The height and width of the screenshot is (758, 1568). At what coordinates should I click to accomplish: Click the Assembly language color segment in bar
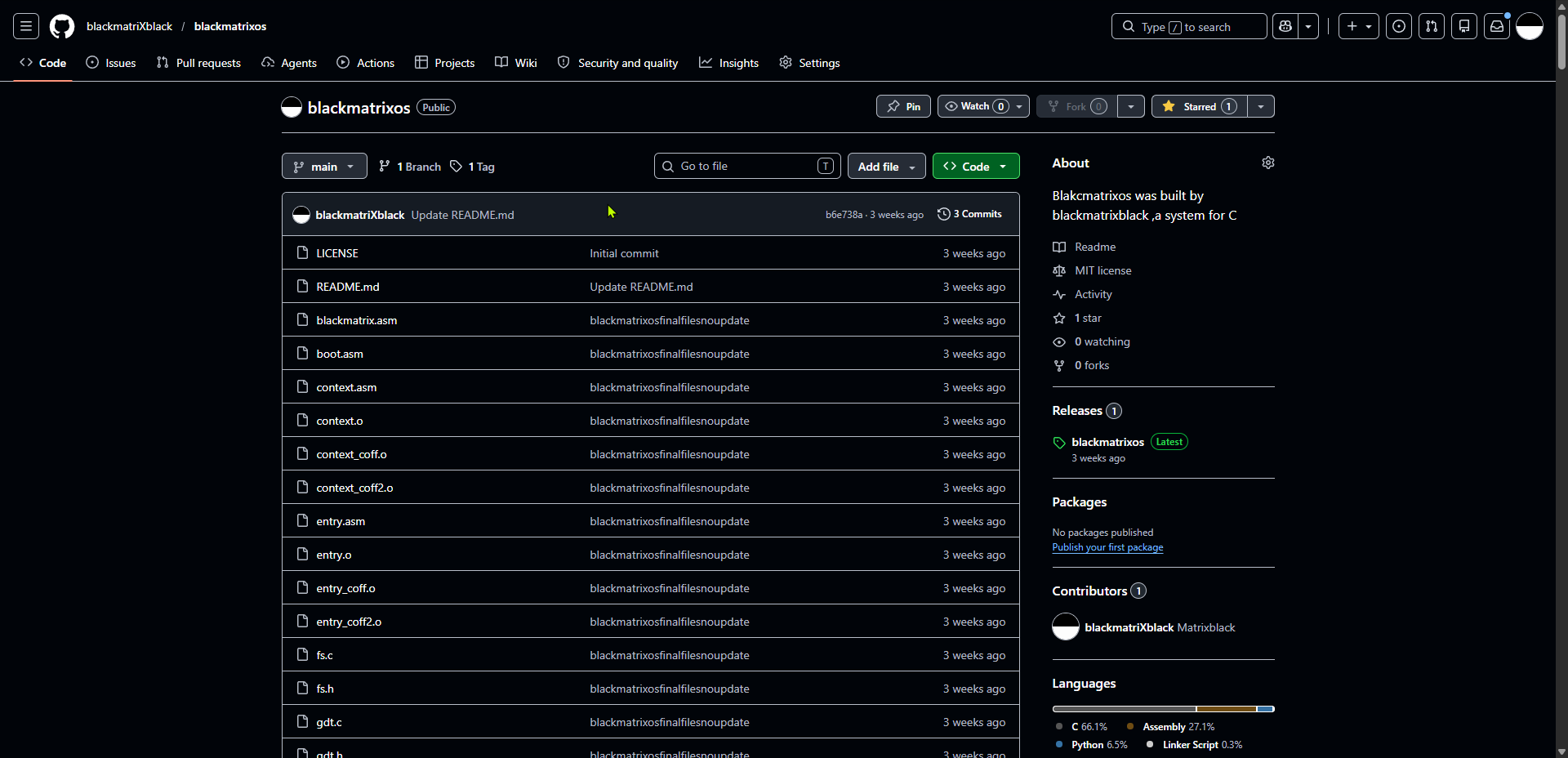tap(1226, 709)
